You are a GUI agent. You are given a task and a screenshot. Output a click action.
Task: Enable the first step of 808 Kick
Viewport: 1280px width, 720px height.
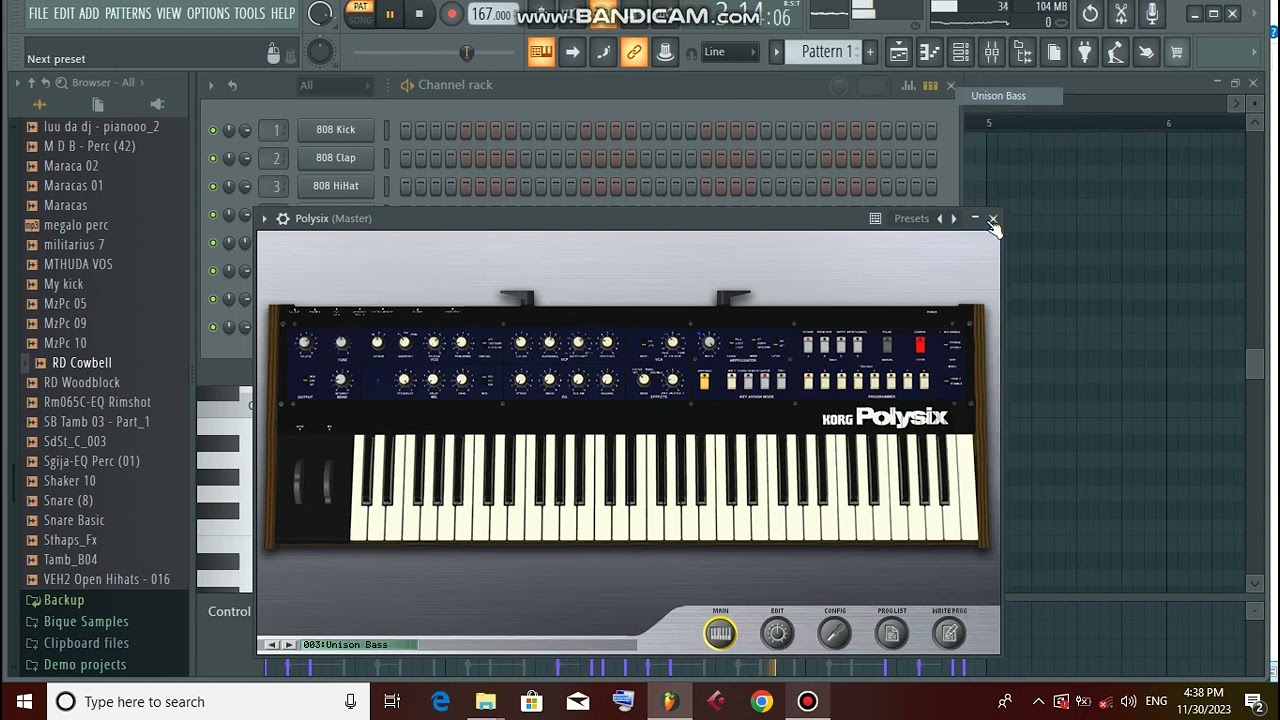pyautogui.click(x=406, y=130)
